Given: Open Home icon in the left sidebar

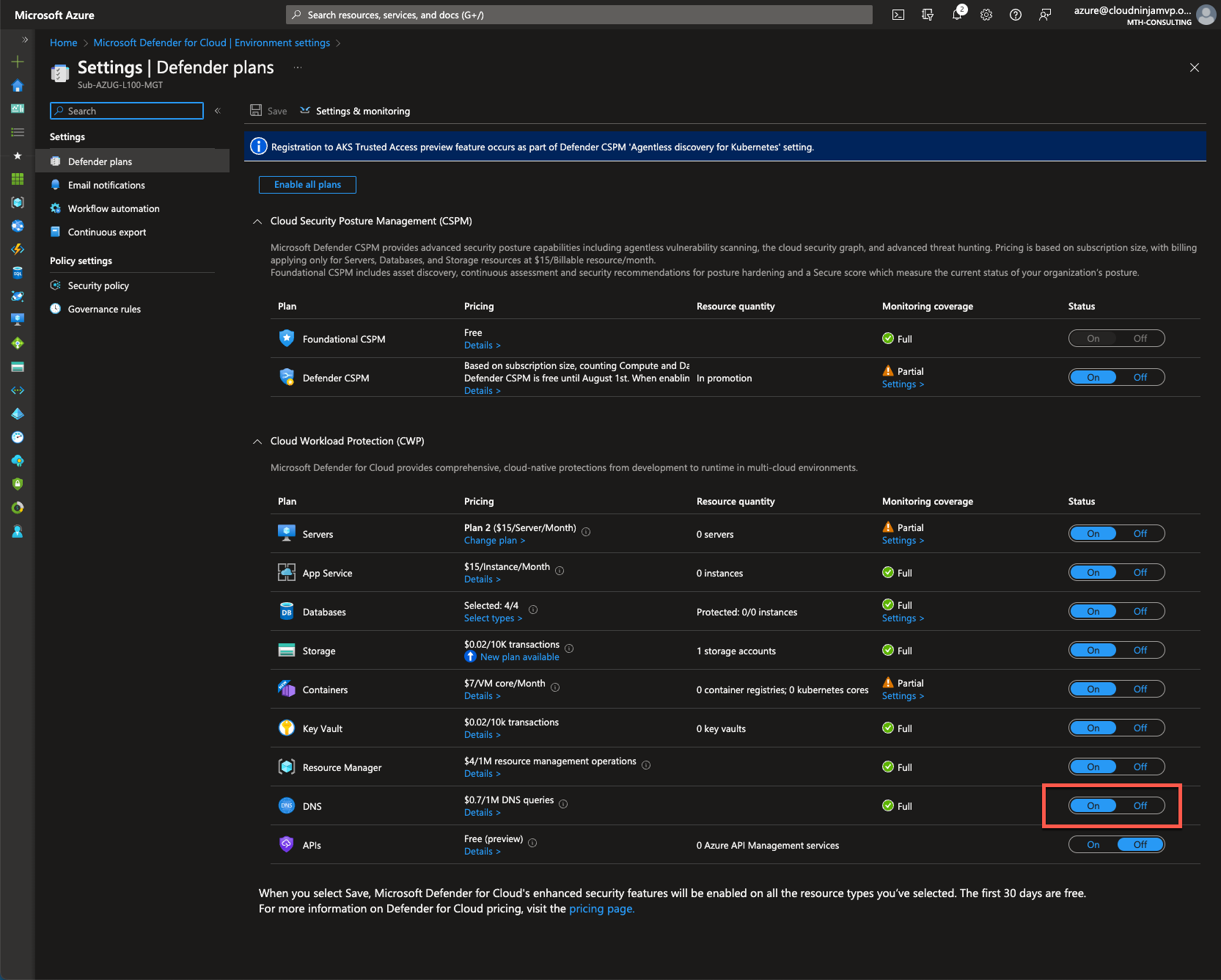Looking at the screenshot, I should click(18, 86).
